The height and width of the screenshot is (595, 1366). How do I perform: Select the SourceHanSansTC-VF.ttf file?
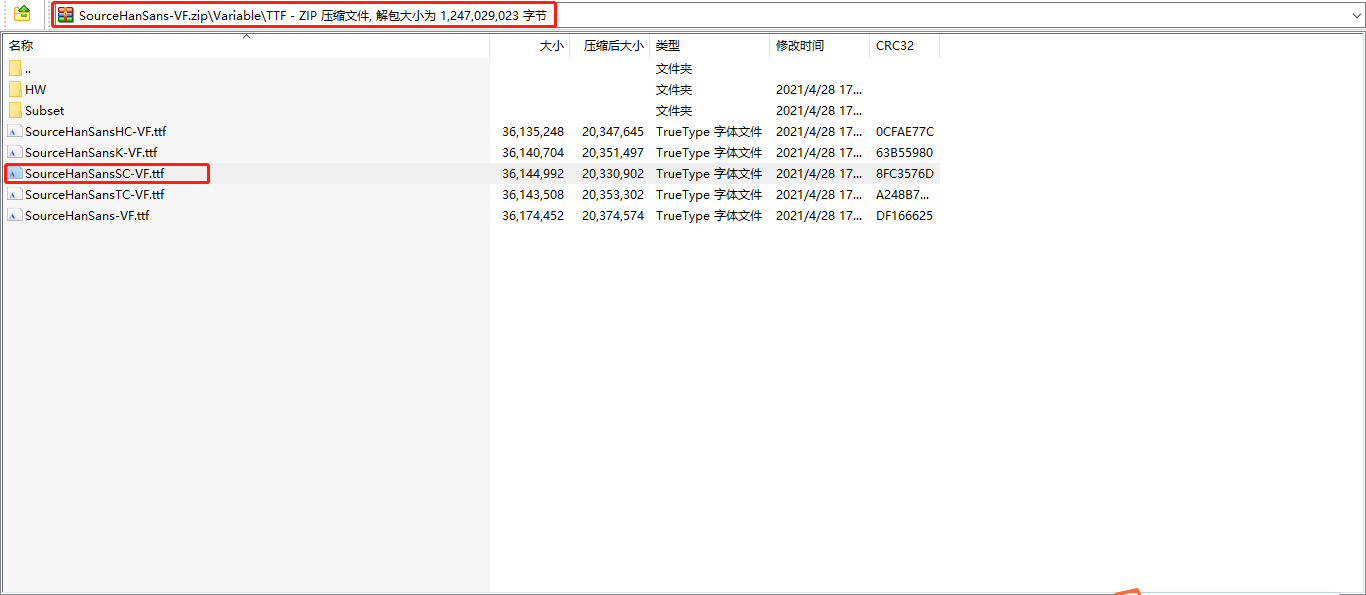coord(97,194)
